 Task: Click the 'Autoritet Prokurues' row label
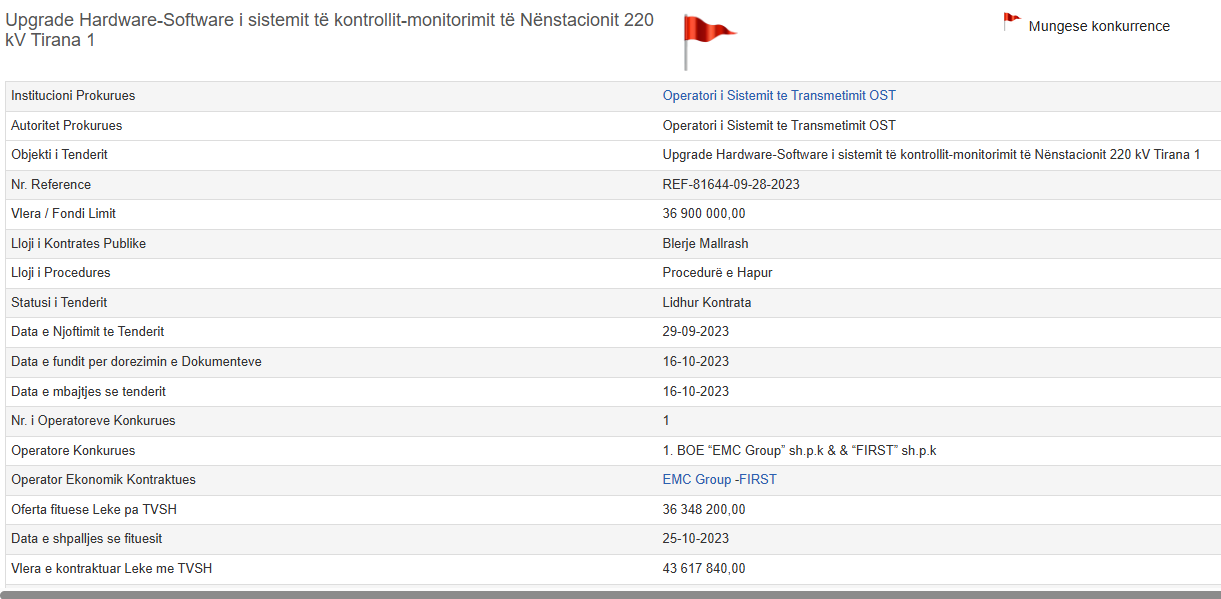click(x=66, y=126)
